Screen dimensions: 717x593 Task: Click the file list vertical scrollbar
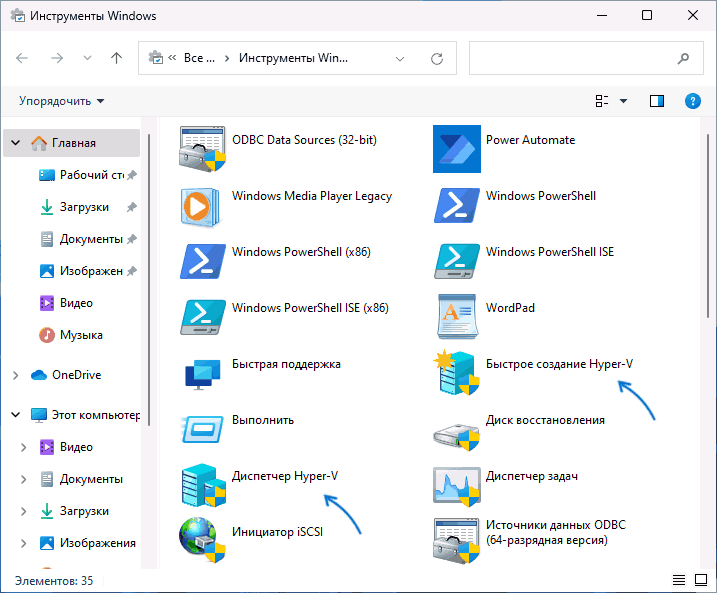(708, 226)
